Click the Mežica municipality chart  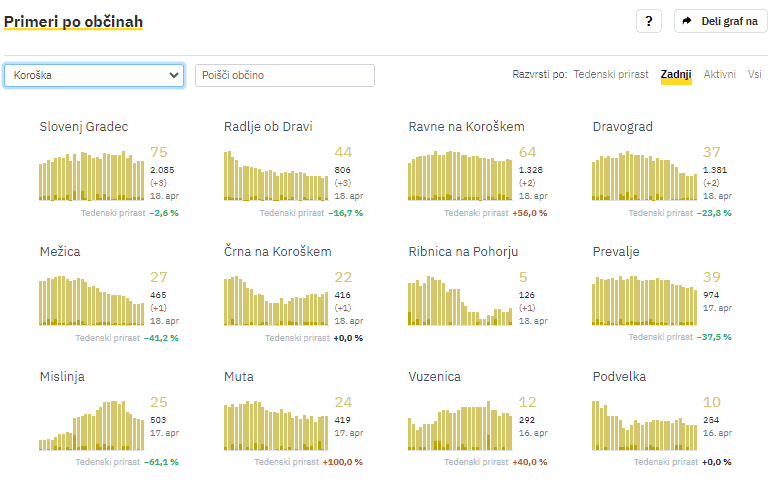91,301
